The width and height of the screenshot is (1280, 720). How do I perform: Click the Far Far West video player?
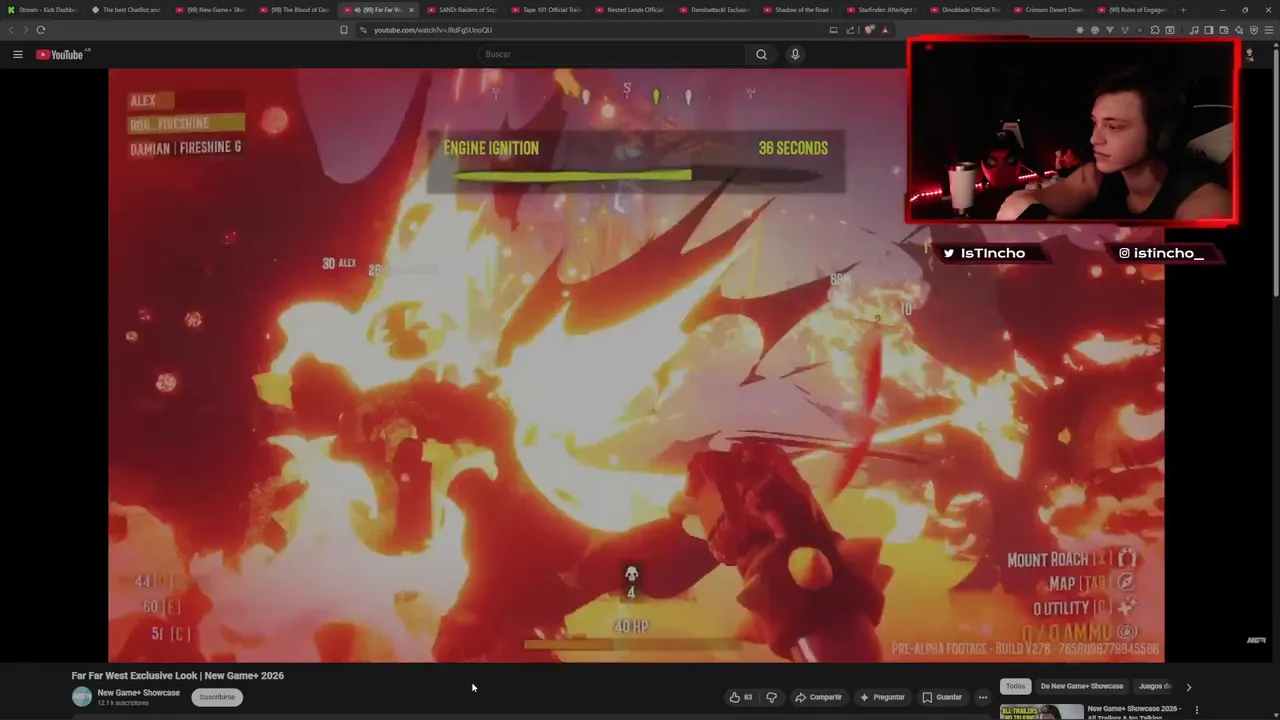tap(636, 365)
